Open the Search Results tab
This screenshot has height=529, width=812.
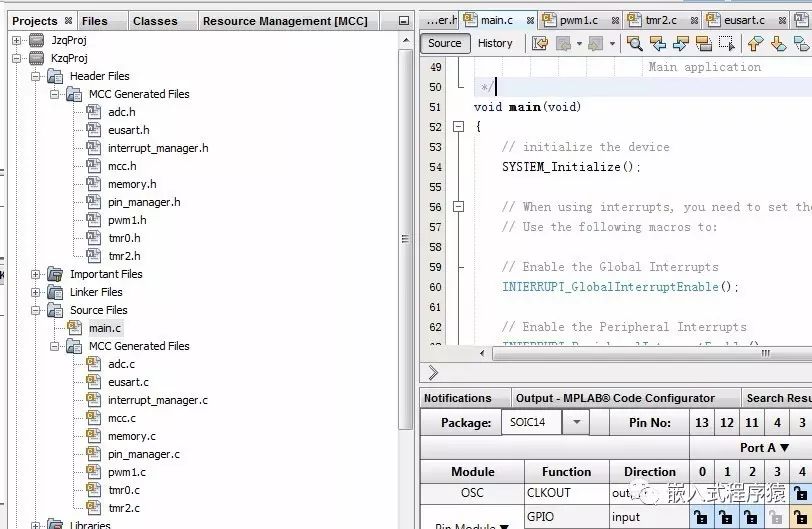pos(778,398)
